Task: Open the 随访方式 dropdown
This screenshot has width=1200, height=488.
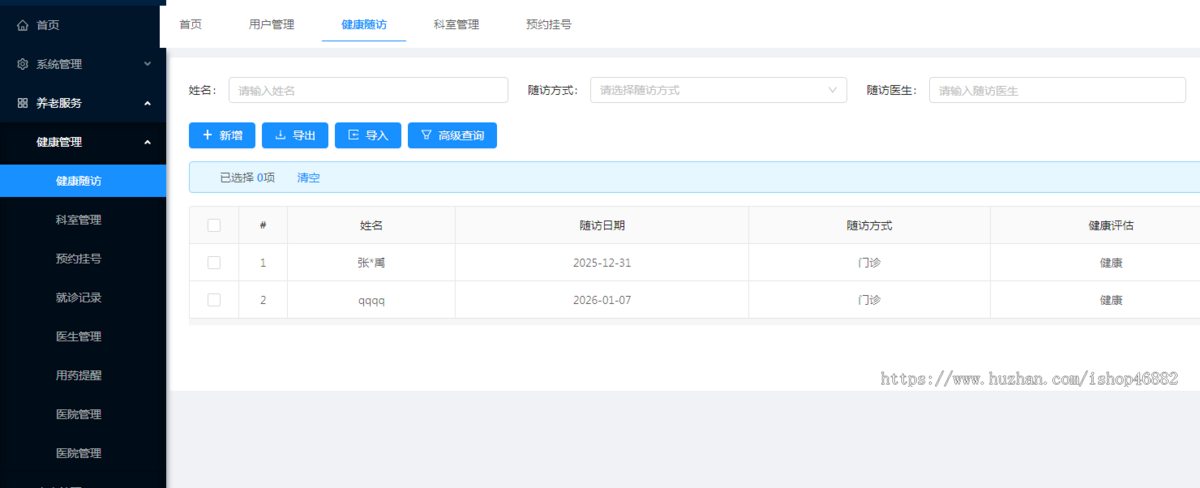Action: coord(719,90)
